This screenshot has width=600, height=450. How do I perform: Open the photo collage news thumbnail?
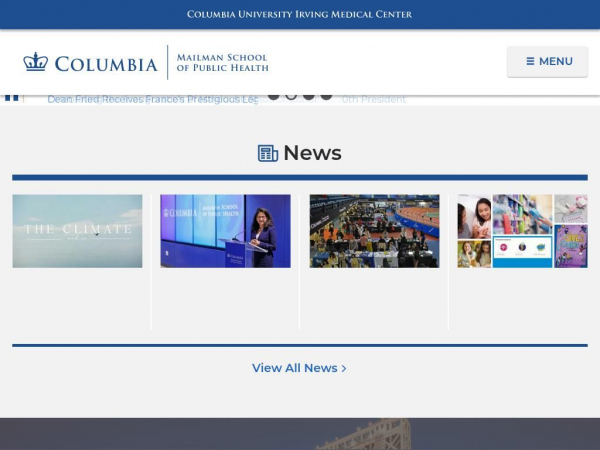[x=523, y=231]
